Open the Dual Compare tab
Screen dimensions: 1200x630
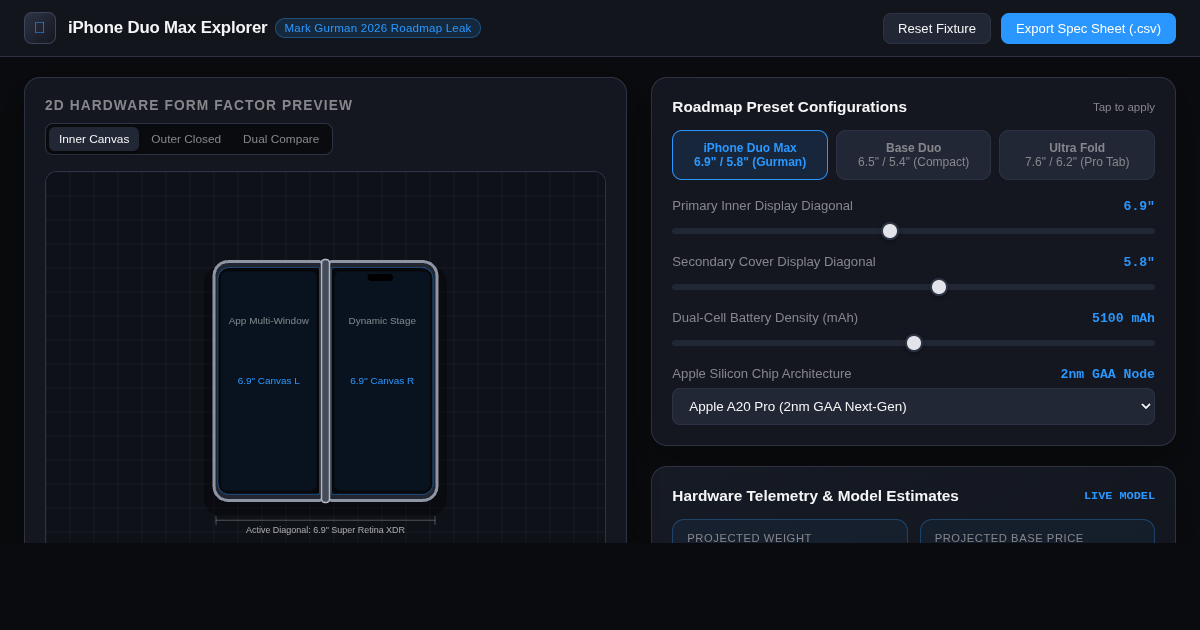point(281,139)
